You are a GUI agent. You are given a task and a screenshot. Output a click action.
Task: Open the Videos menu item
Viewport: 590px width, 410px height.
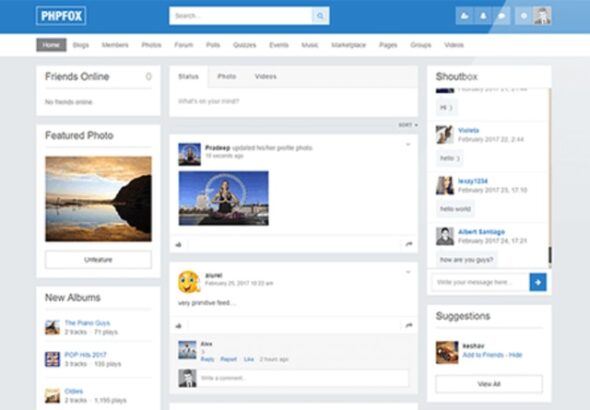point(454,45)
